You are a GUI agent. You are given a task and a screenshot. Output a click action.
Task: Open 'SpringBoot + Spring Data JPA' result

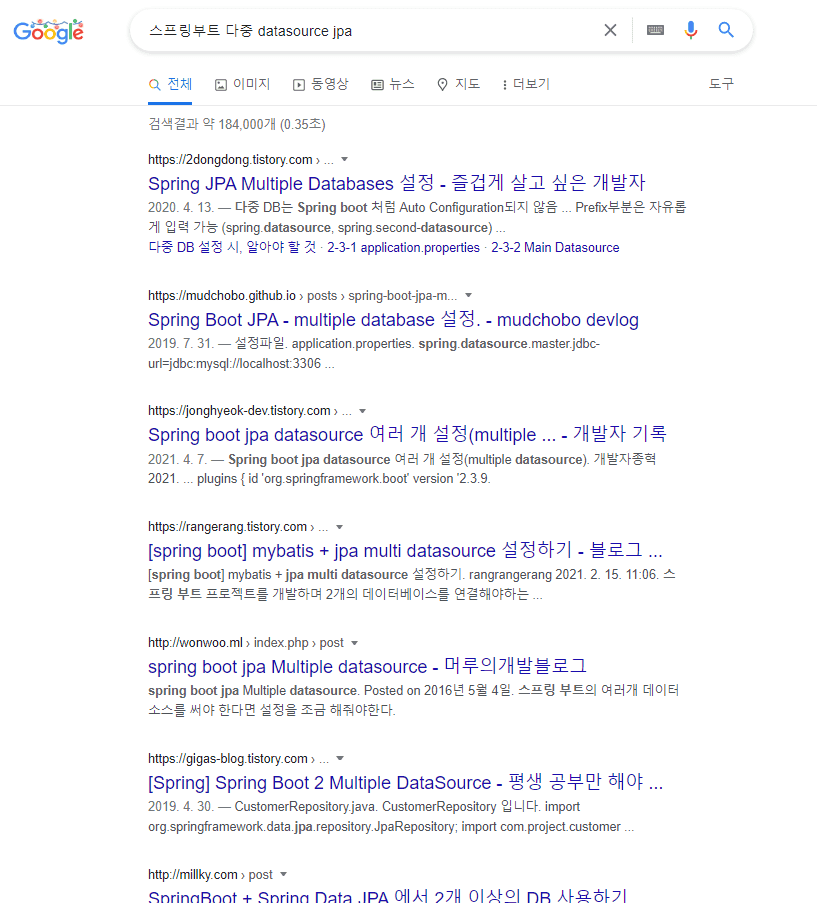click(x=387, y=896)
